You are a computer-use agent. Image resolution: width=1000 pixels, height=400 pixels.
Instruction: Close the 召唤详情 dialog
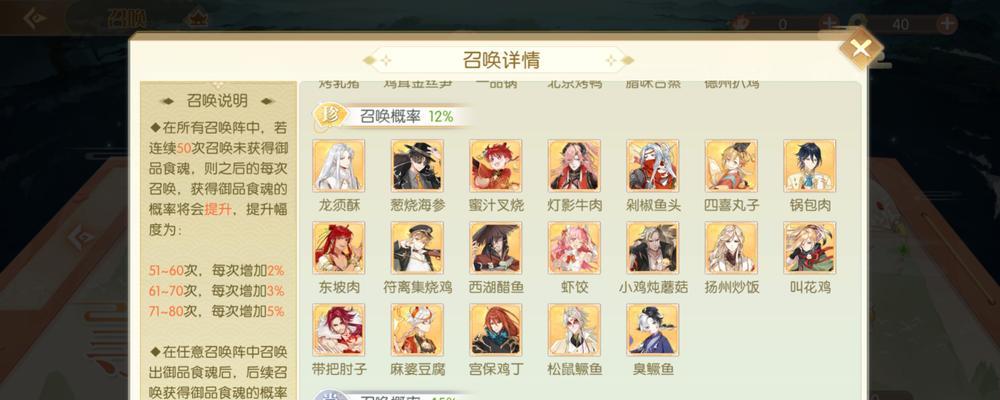coord(861,48)
